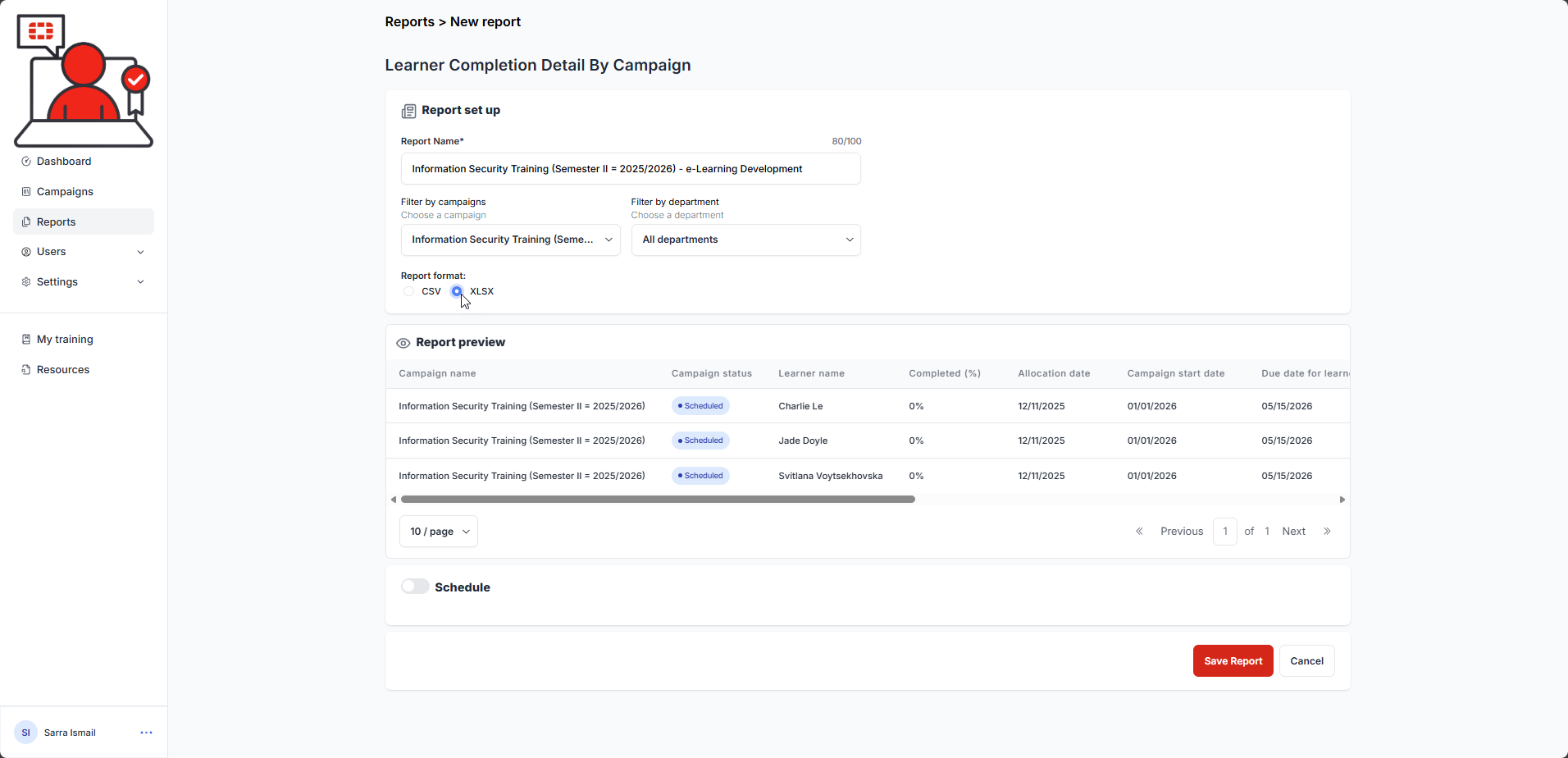Click the Fortinet training logo image
This screenshot has height=758, width=1568.
click(84, 80)
